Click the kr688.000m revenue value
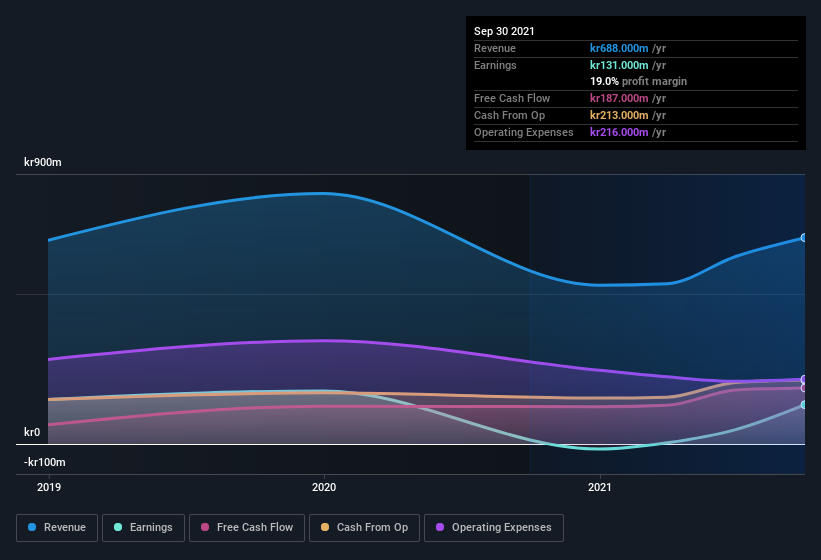Screen dimensions: 821x560 (x=619, y=48)
